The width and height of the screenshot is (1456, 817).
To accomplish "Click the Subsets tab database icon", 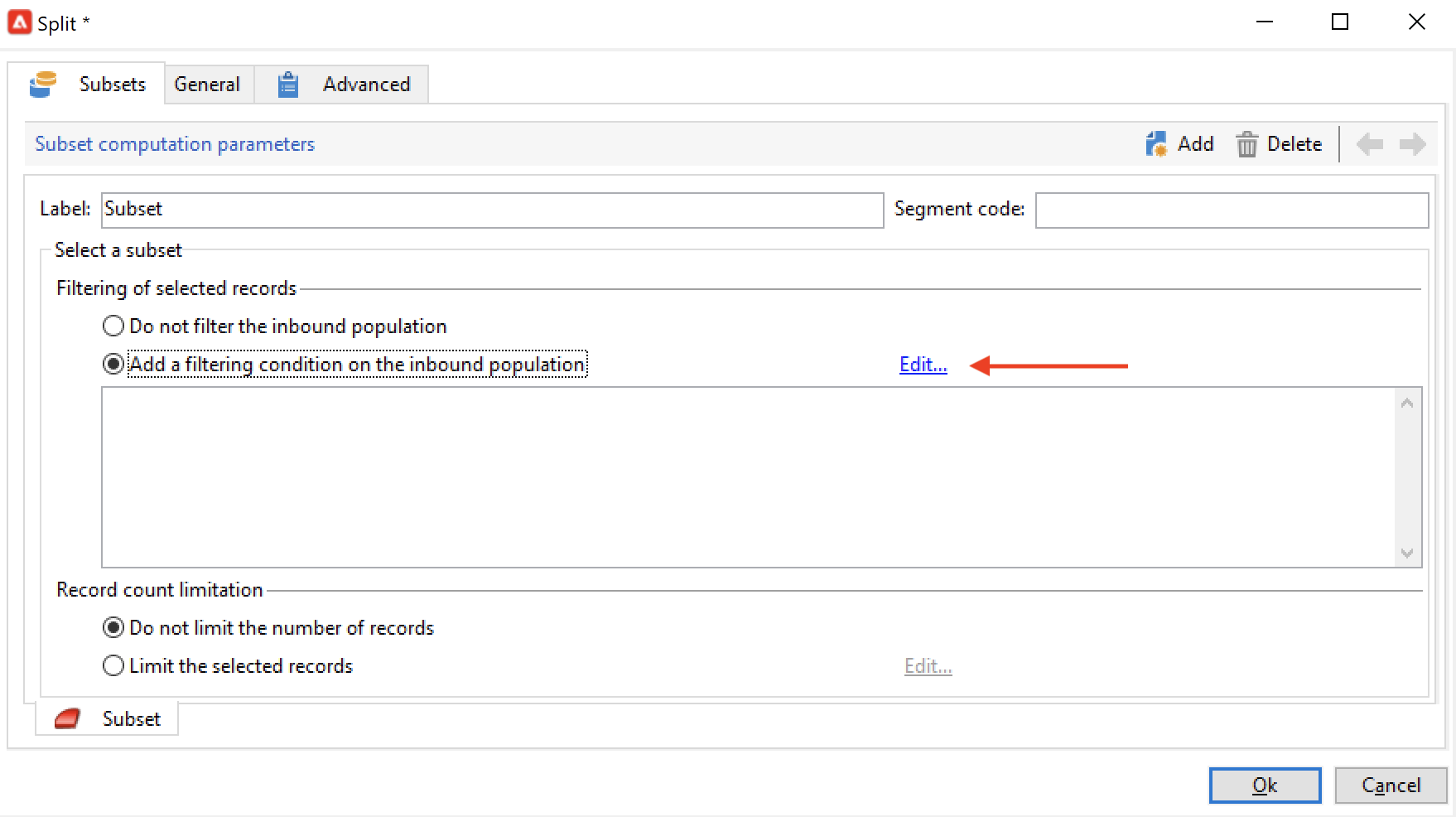I will 43,85.
